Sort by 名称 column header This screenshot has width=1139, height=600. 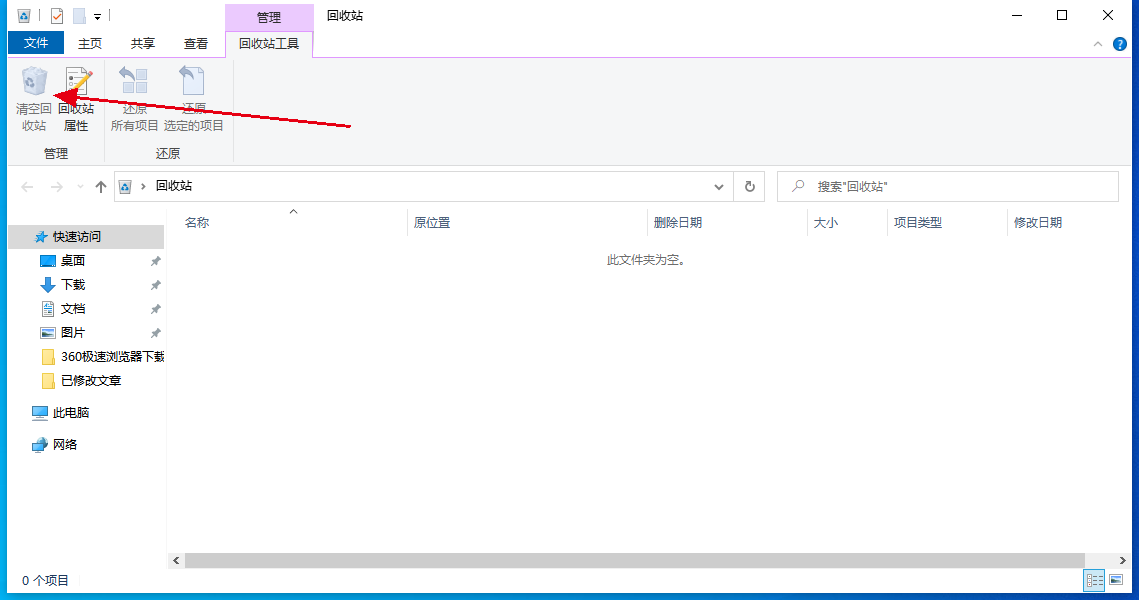pyautogui.click(x=197, y=223)
